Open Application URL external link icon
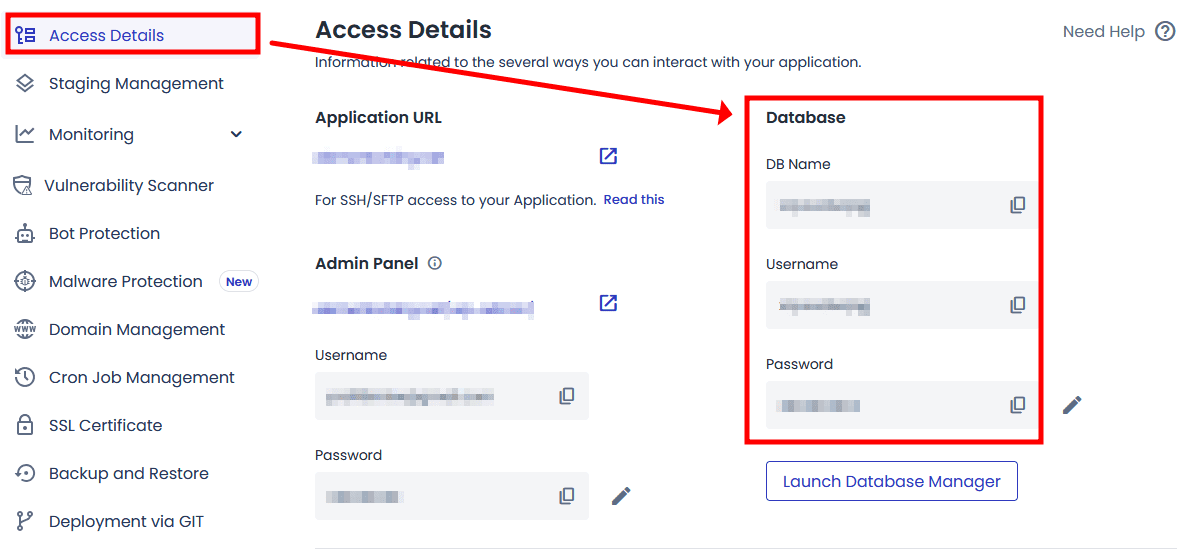Screen dimensions: 1201x558 (x=608, y=156)
